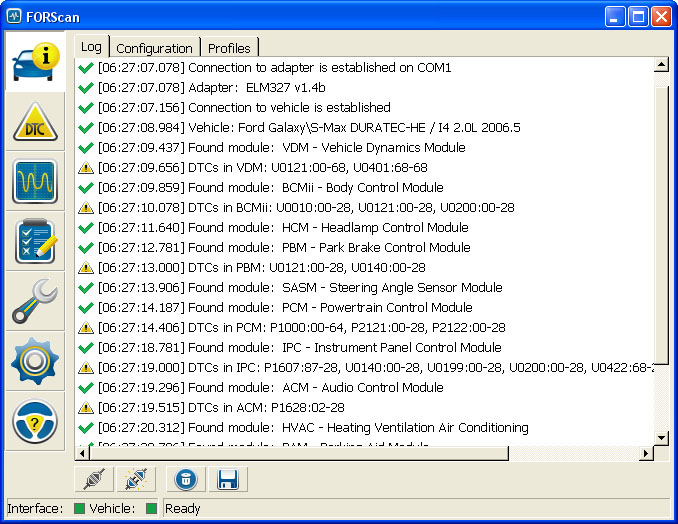Image resolution: width=678 pixels, height=524 pixels.
Task: Open the oscilloscope live data section
Action: (35, 182)
